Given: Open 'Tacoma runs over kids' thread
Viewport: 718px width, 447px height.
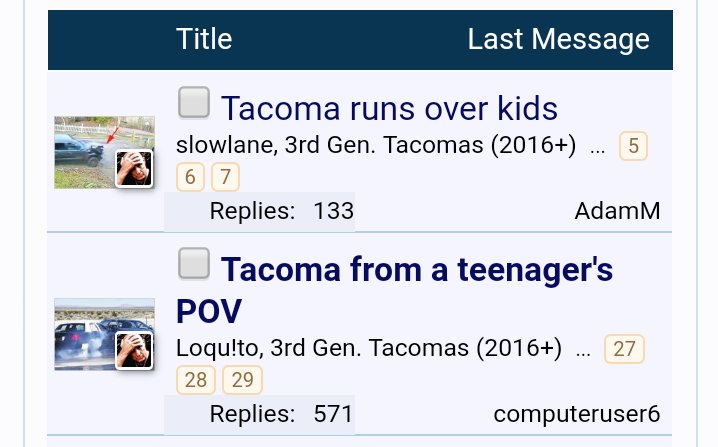Looking at the screenshot, I should [x=389, y=109].
